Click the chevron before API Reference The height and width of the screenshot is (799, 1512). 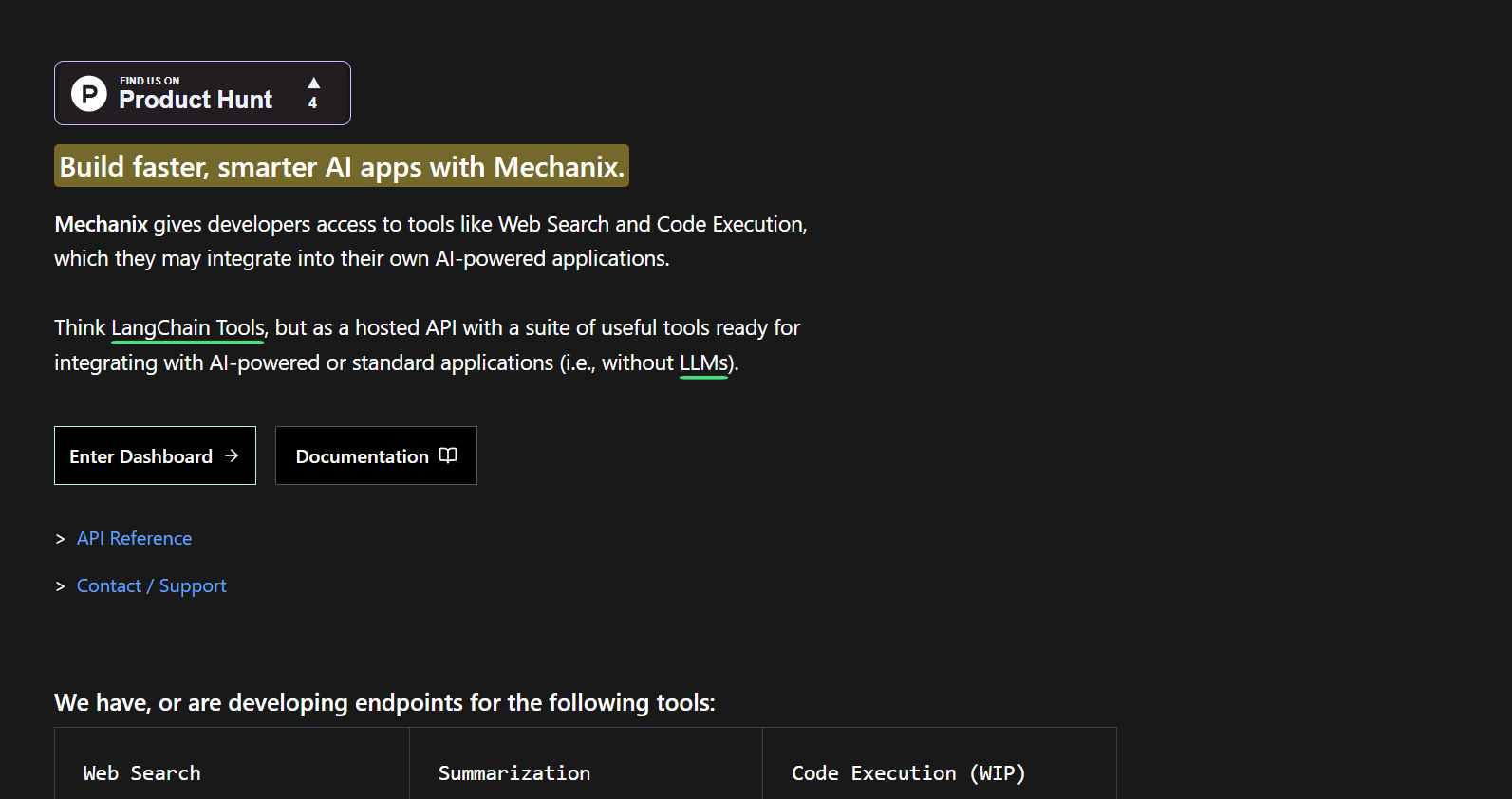[61, 539]
